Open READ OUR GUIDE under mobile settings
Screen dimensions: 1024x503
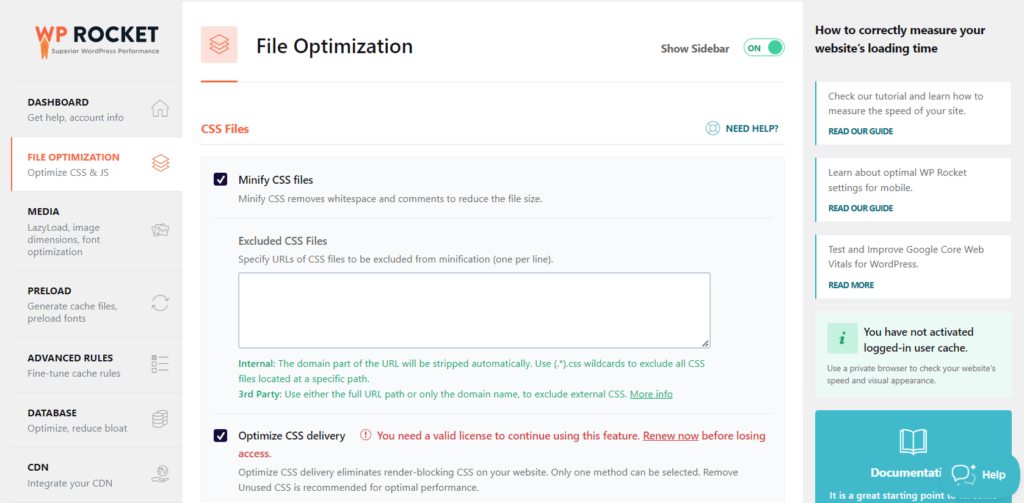tap(860, 208)
